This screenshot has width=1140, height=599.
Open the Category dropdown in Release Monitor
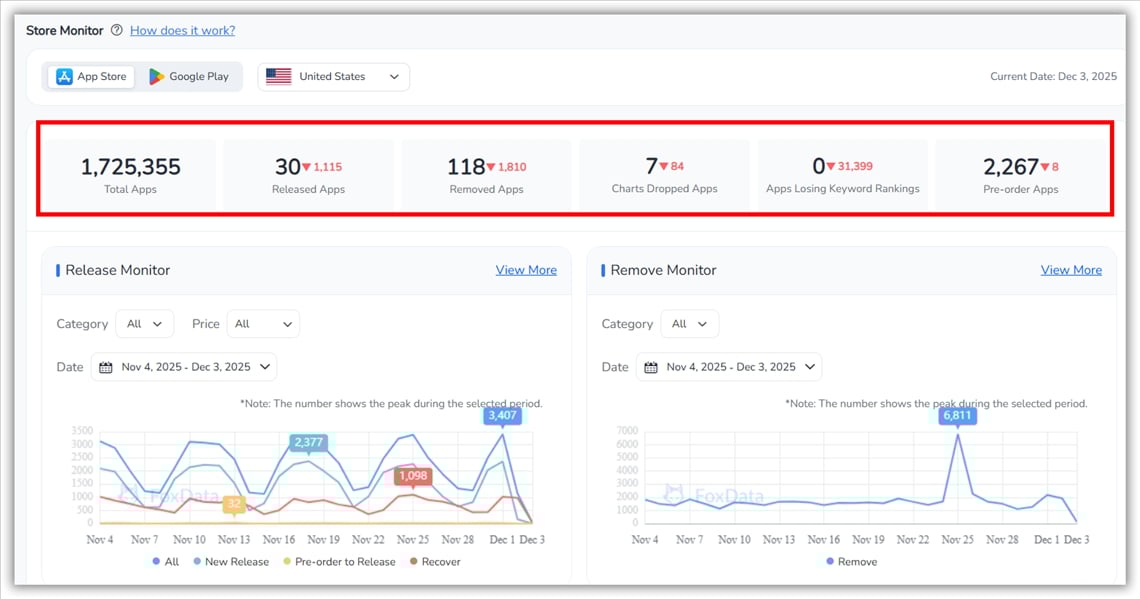(x=144, y=323)
